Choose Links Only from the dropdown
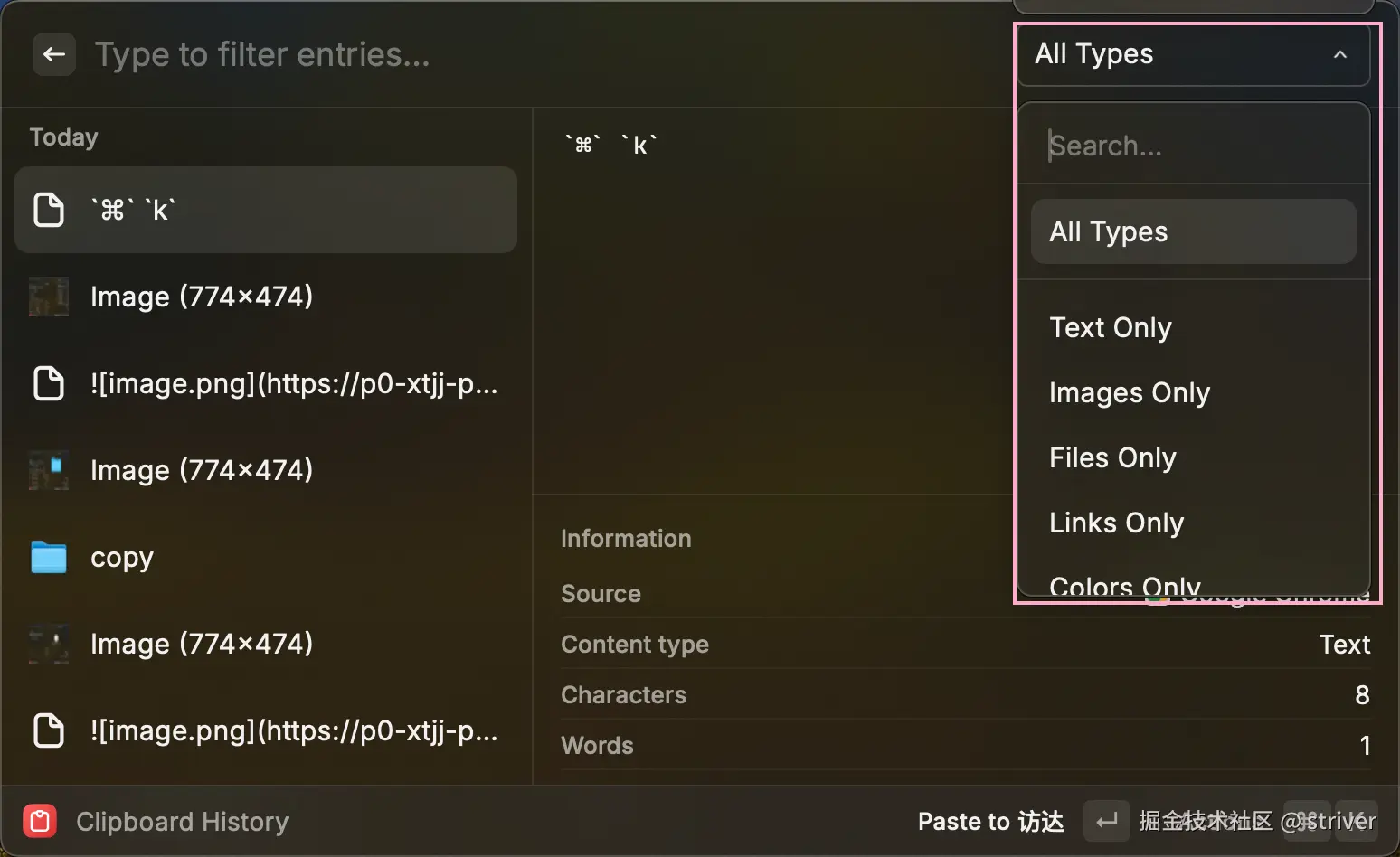The width and height of the screenshot is (1400, 857). 1116,523
